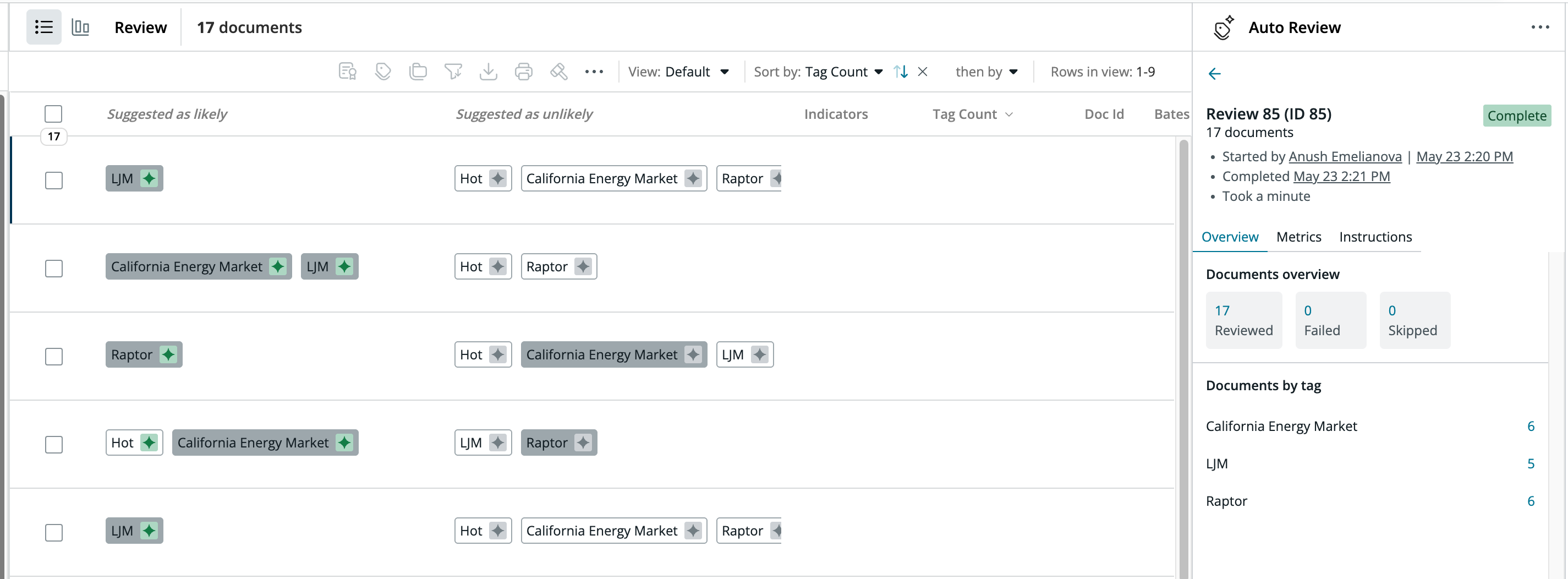Image resolution: width=1568 pixels, height=579 pixels.
Task: Open the document review certificate icon
Action: (x=348, y=72)
